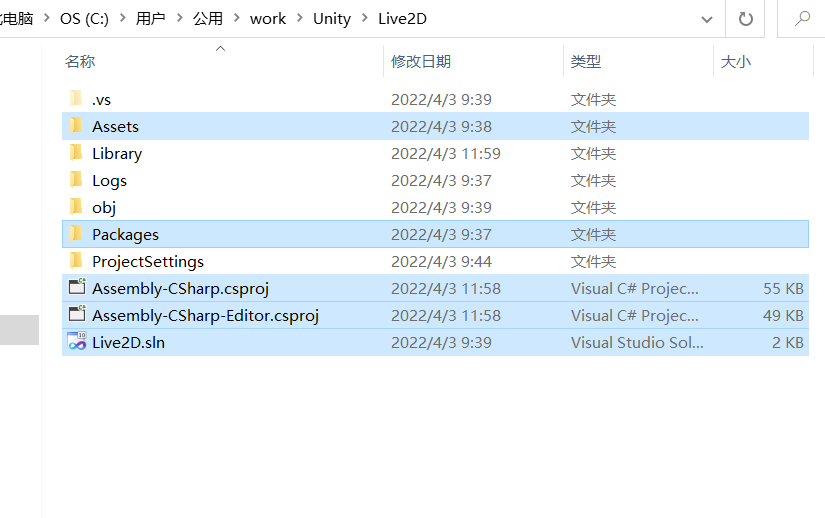This screenshot has height=518, width=825.
Task: Expand the chevron after work in path
Action: click(299, 18)
